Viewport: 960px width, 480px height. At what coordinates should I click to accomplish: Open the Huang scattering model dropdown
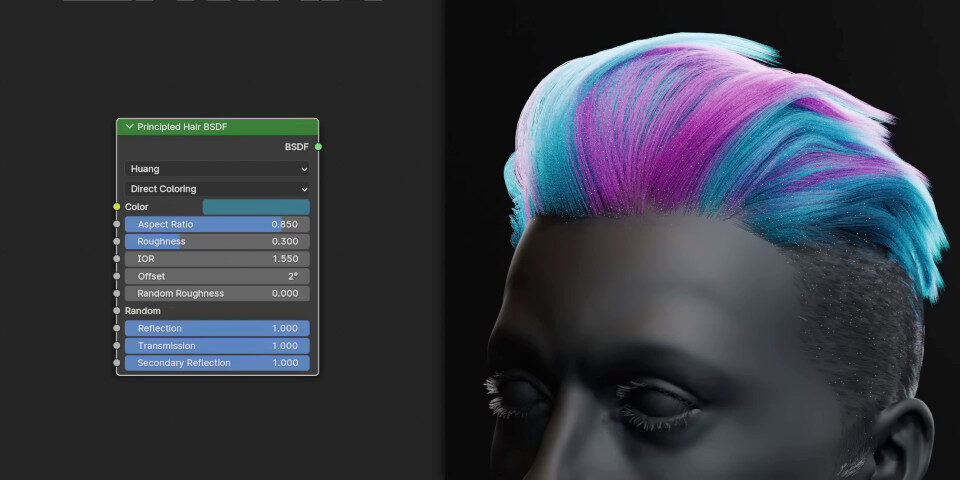click(x=217, y=170)
